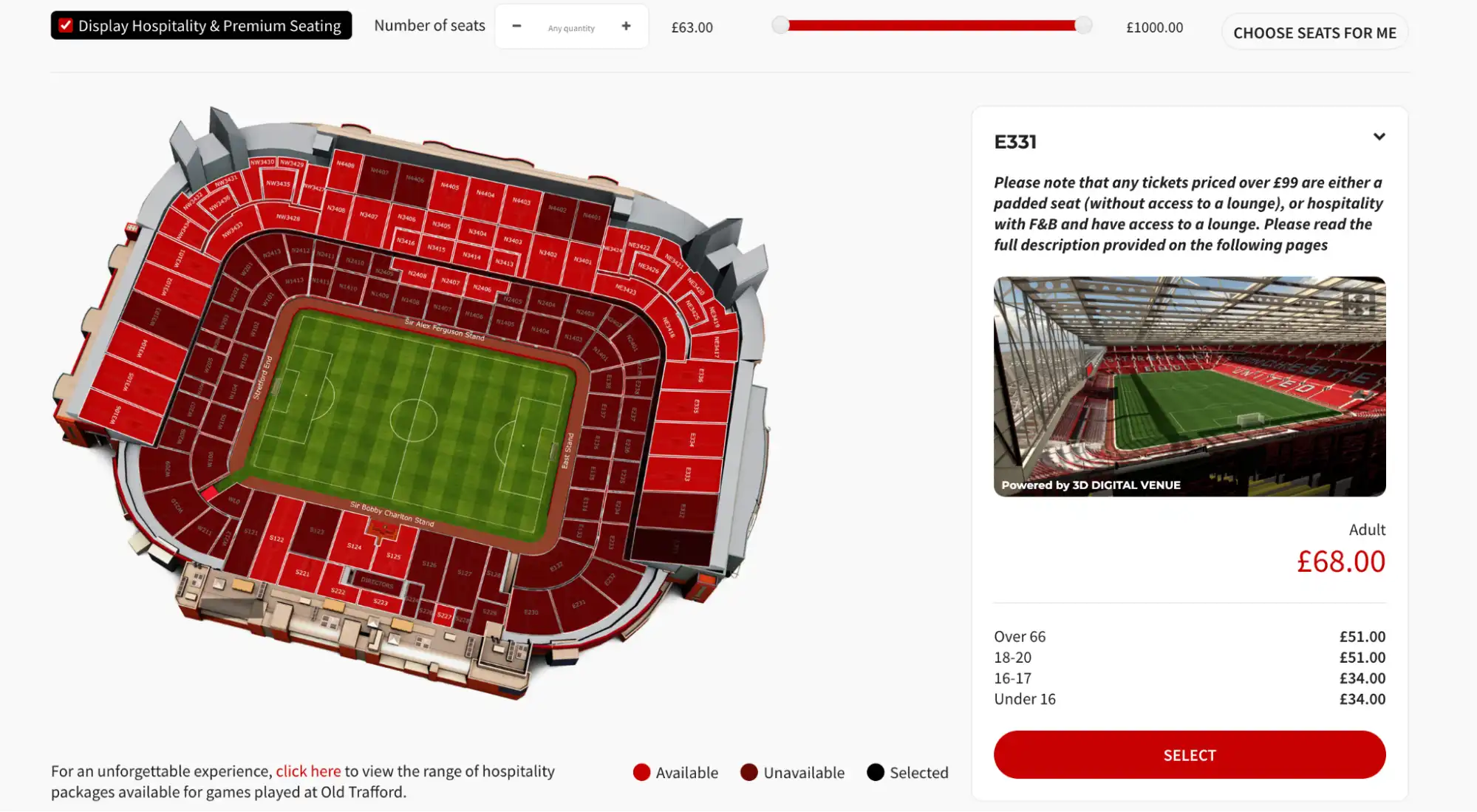Viewport: 1477px width, 812px height.
Task: Click CHOOSE SEATS FOR ME
Action: click(1314, 32)
